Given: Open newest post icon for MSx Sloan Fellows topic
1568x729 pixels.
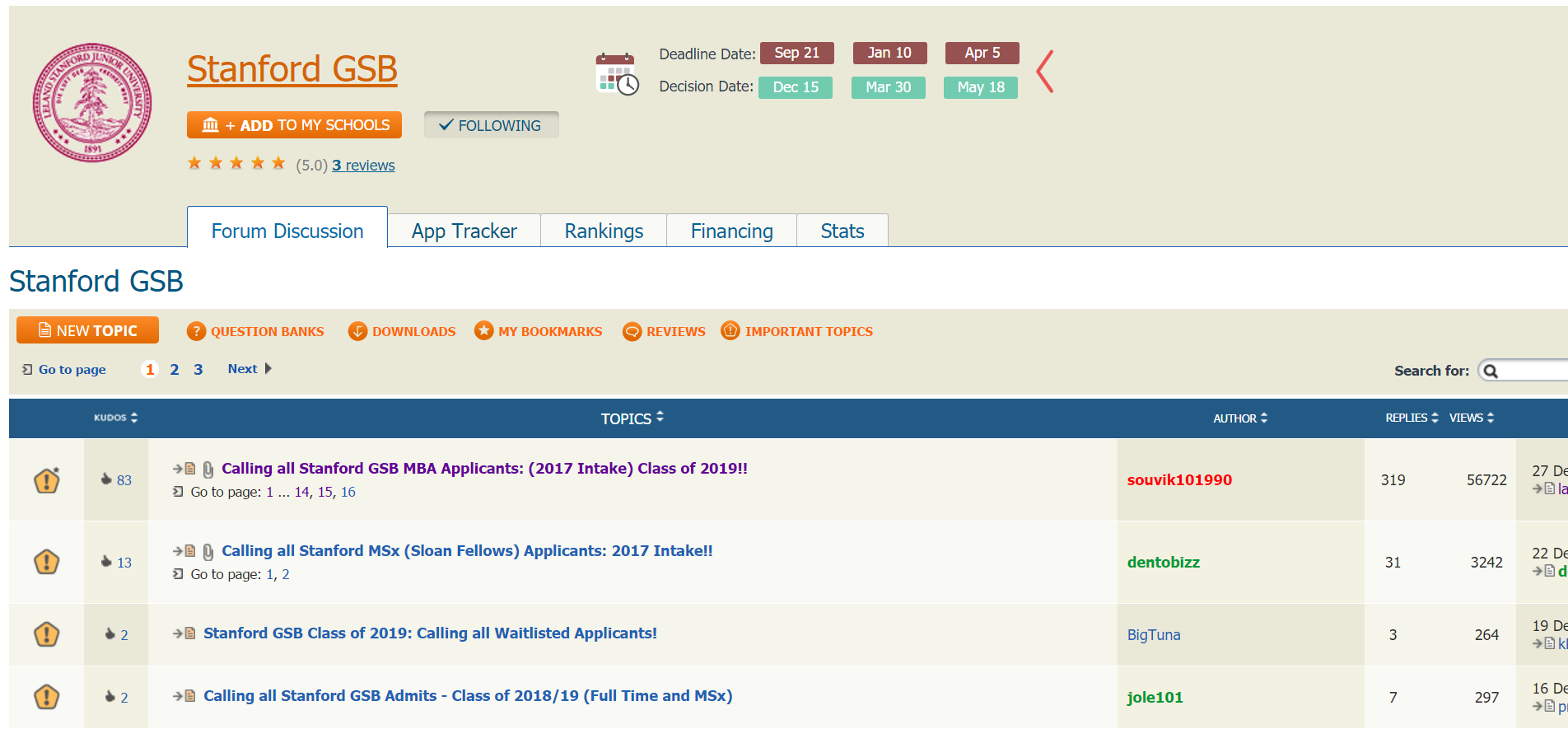Looking at the screenshot, I should pos(184,551).
